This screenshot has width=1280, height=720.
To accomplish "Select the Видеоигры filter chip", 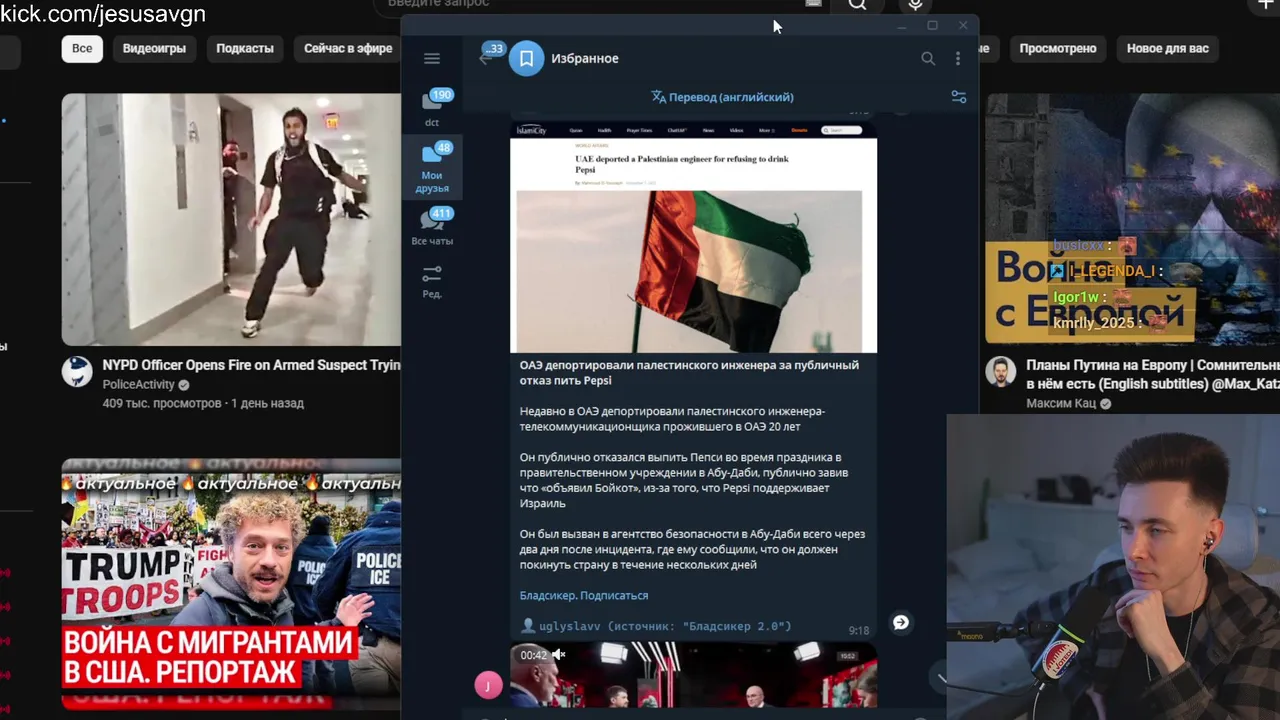I will (154, 49).
